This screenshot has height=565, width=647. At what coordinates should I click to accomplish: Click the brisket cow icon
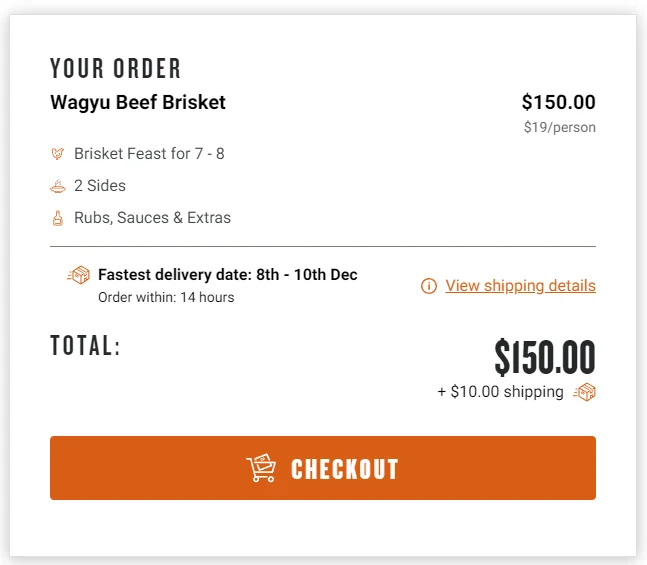[58, 154]
